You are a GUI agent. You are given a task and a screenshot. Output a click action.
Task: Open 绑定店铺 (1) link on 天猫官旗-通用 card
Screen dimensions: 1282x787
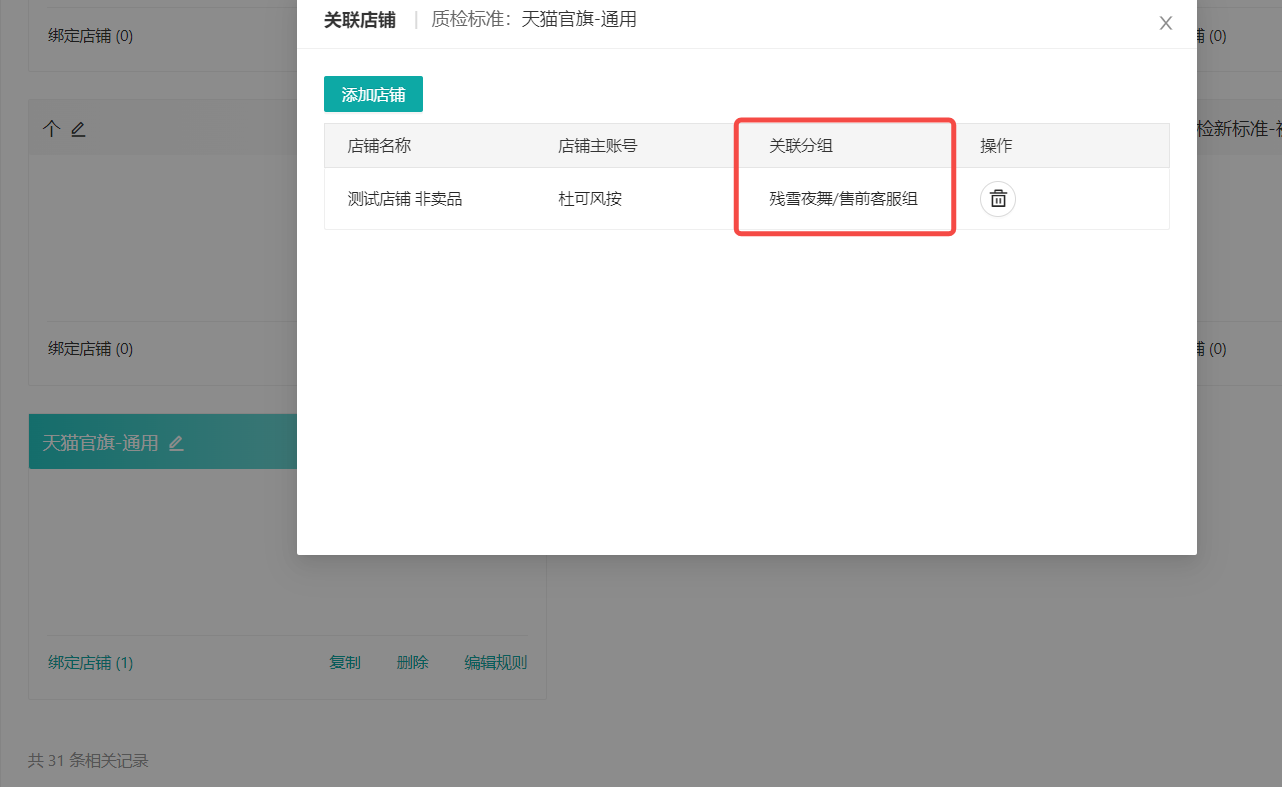tap(91, 662)
